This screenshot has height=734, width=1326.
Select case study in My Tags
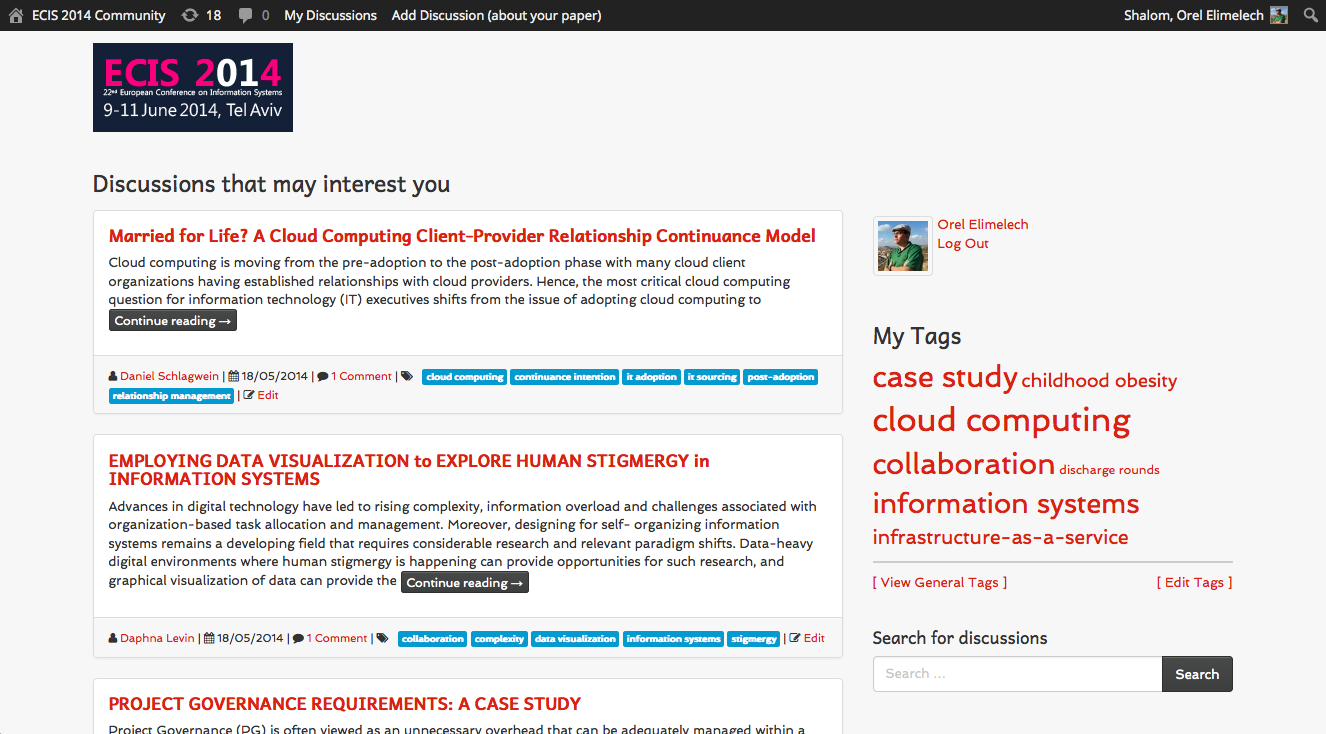[945, 377]
